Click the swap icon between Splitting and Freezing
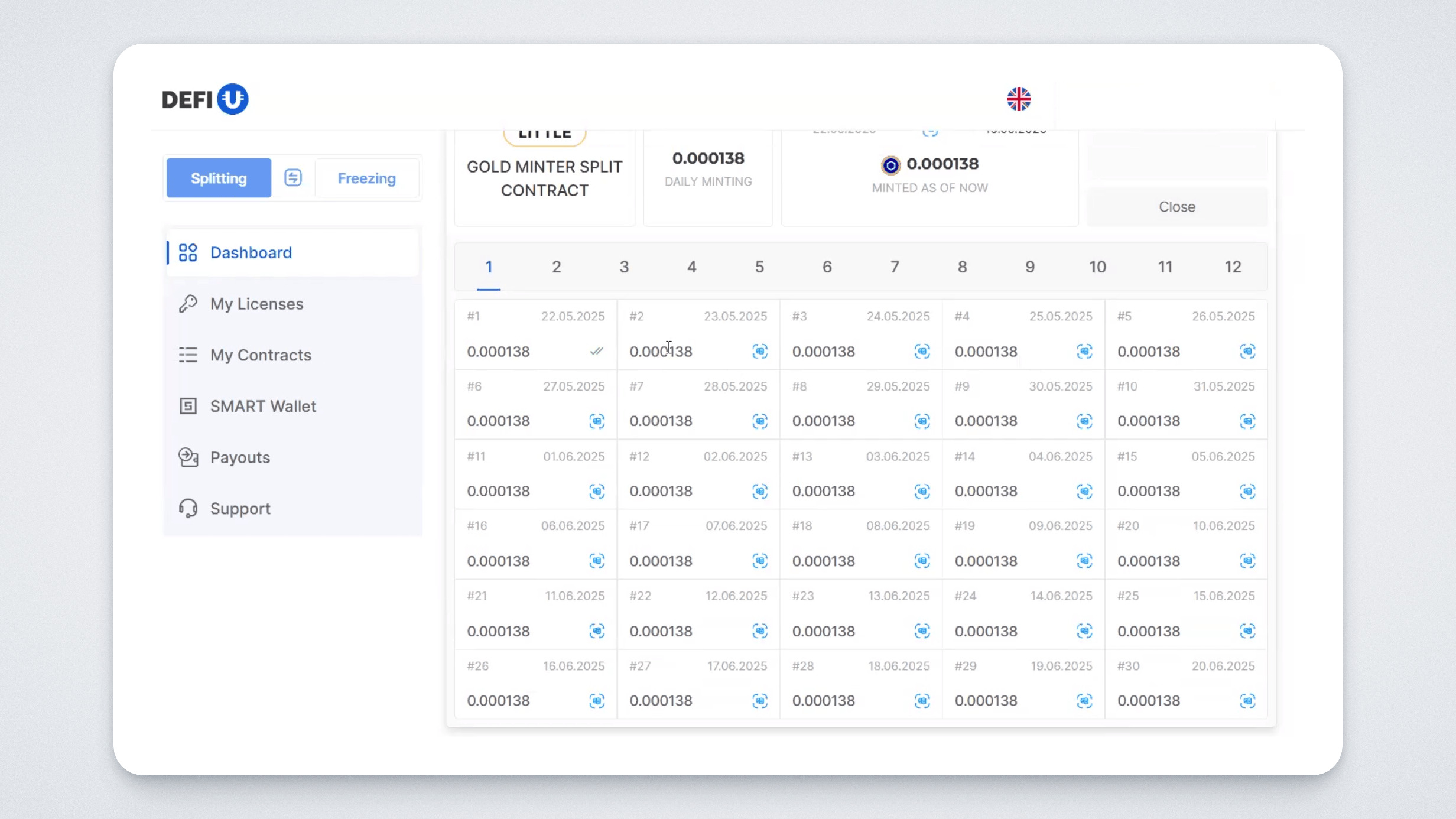This screenshot has height=819, width=1456. pos(293,178)
